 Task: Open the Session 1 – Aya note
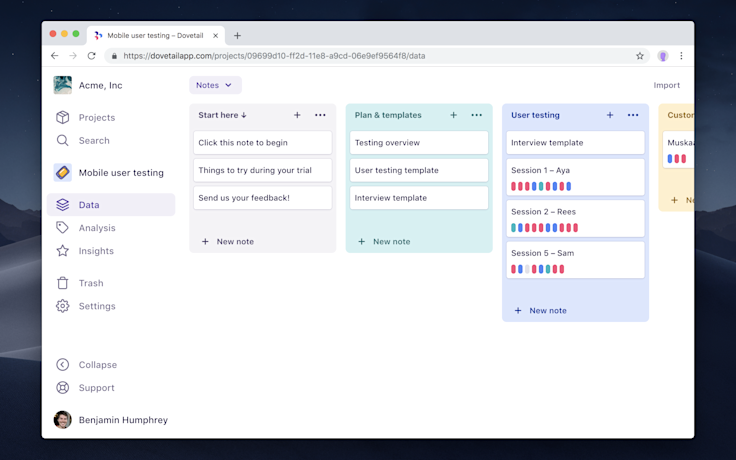pyautogui.click(x=575, y=177)
